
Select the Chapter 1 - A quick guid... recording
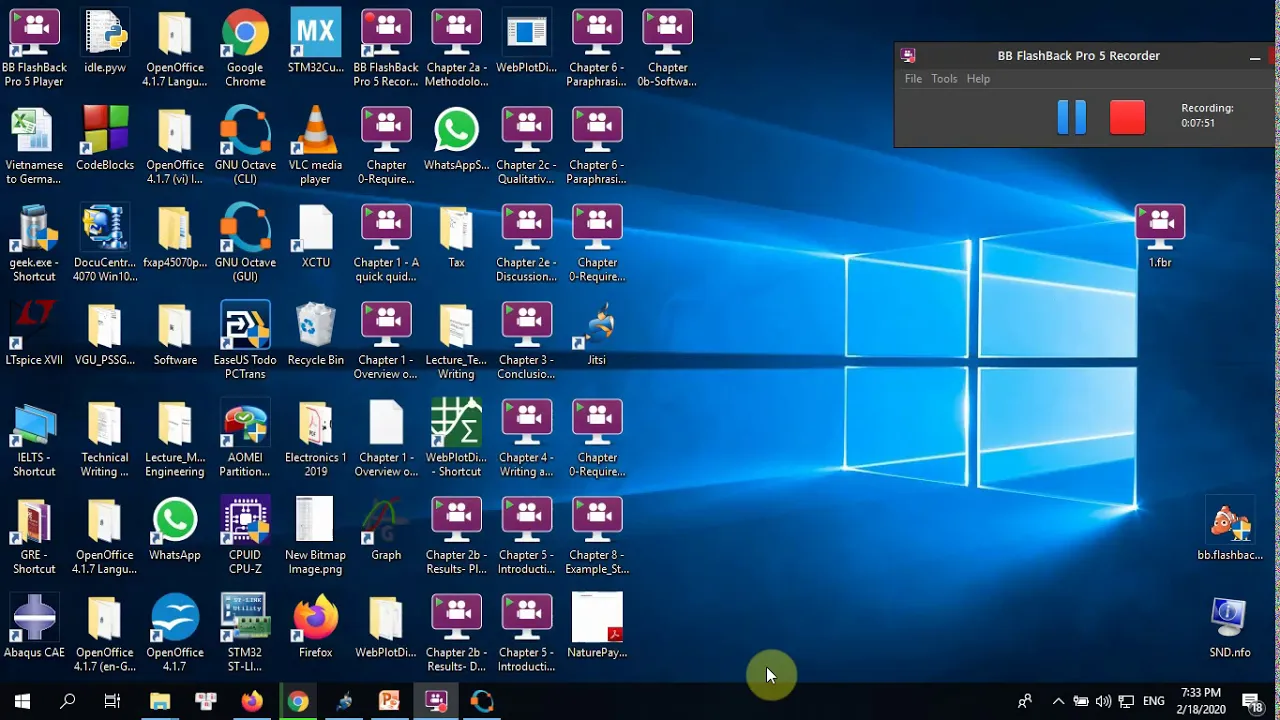tap(386, 243)
